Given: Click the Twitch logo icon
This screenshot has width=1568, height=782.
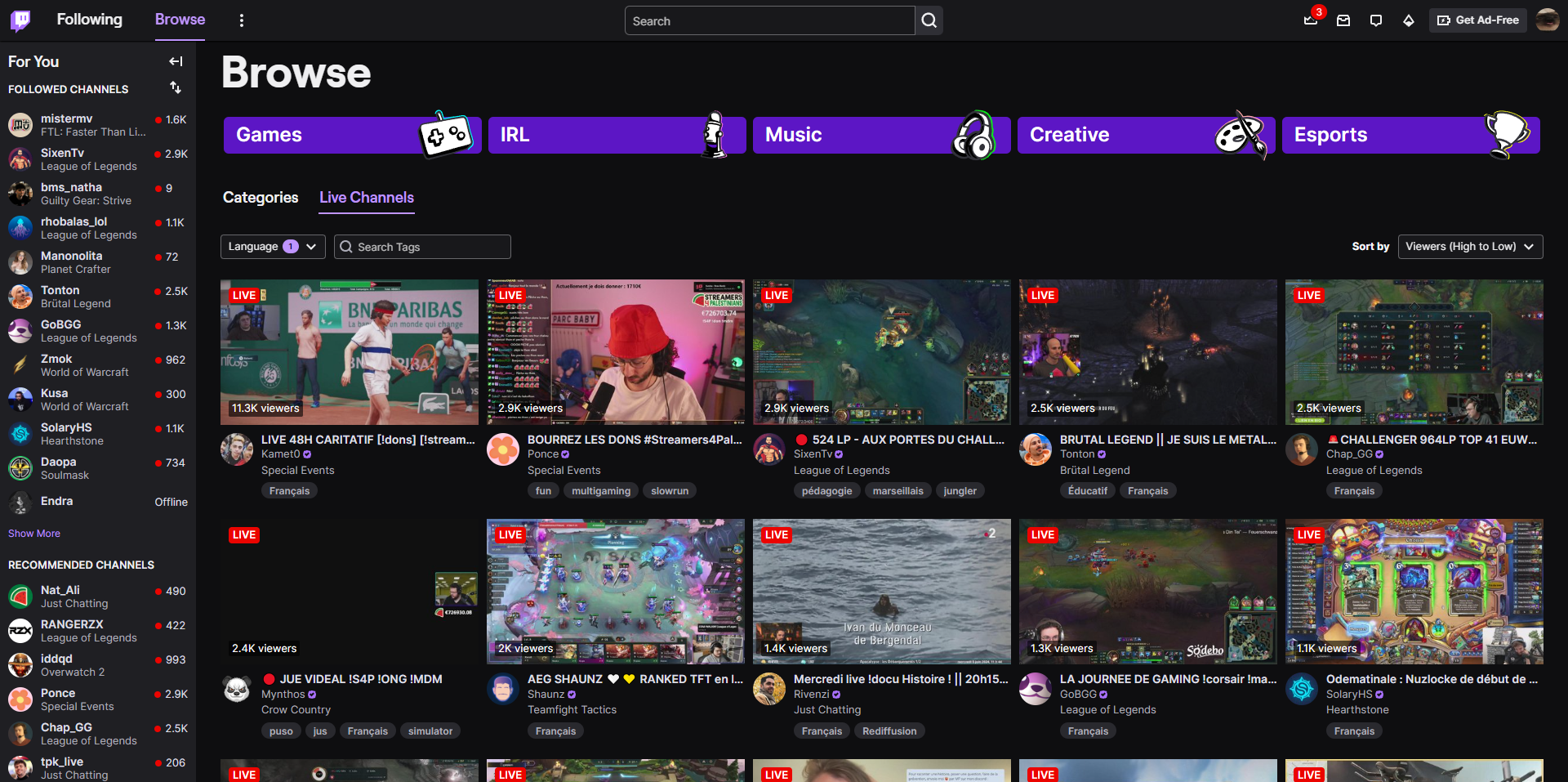Looking at the screenshot, I should click(x=20, y=20).
